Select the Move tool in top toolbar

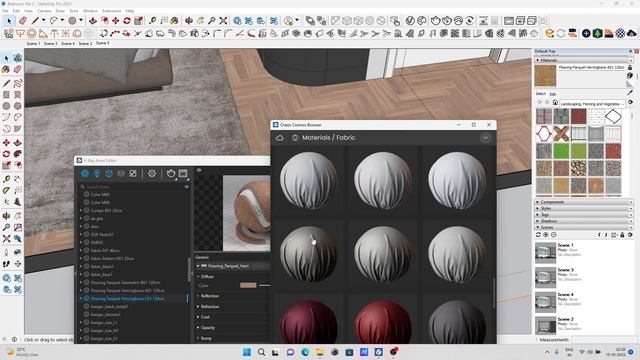point(116,20)
